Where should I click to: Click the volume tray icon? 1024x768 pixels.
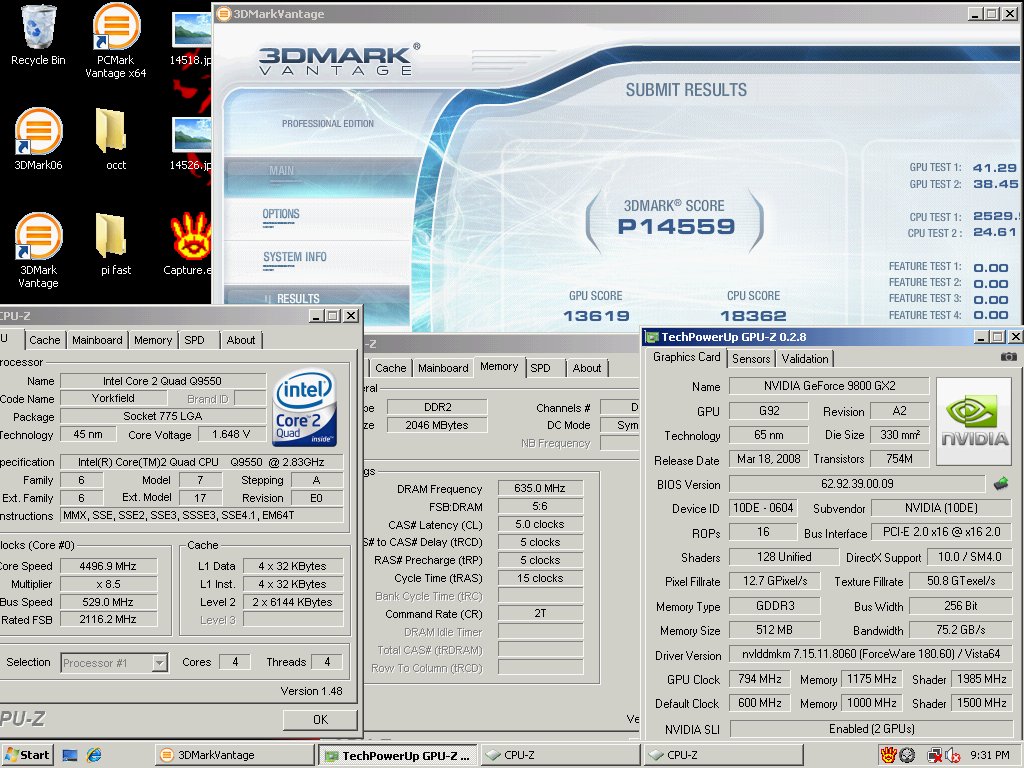tap(952, 756)
